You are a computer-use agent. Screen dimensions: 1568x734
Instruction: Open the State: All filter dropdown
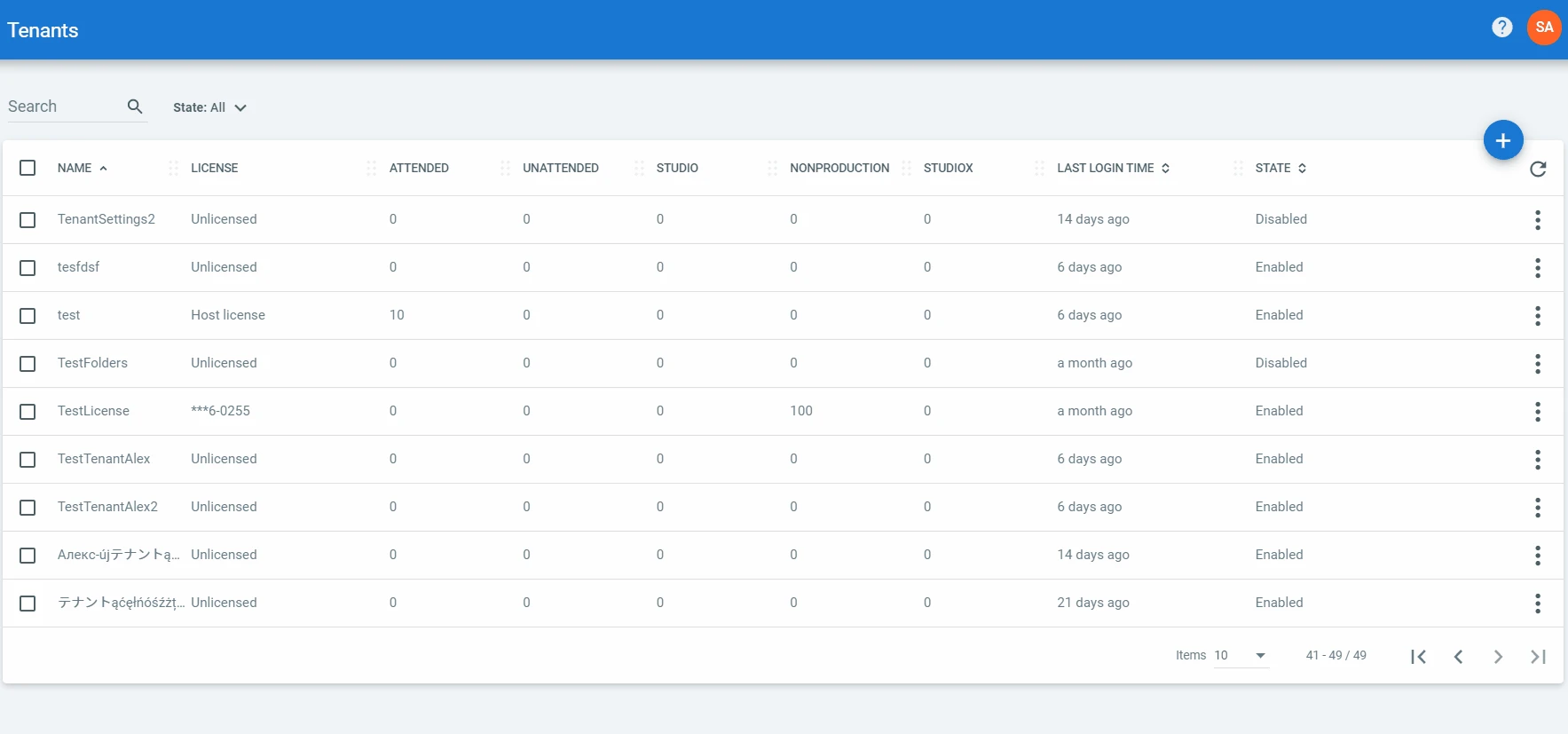pos(209,107)
